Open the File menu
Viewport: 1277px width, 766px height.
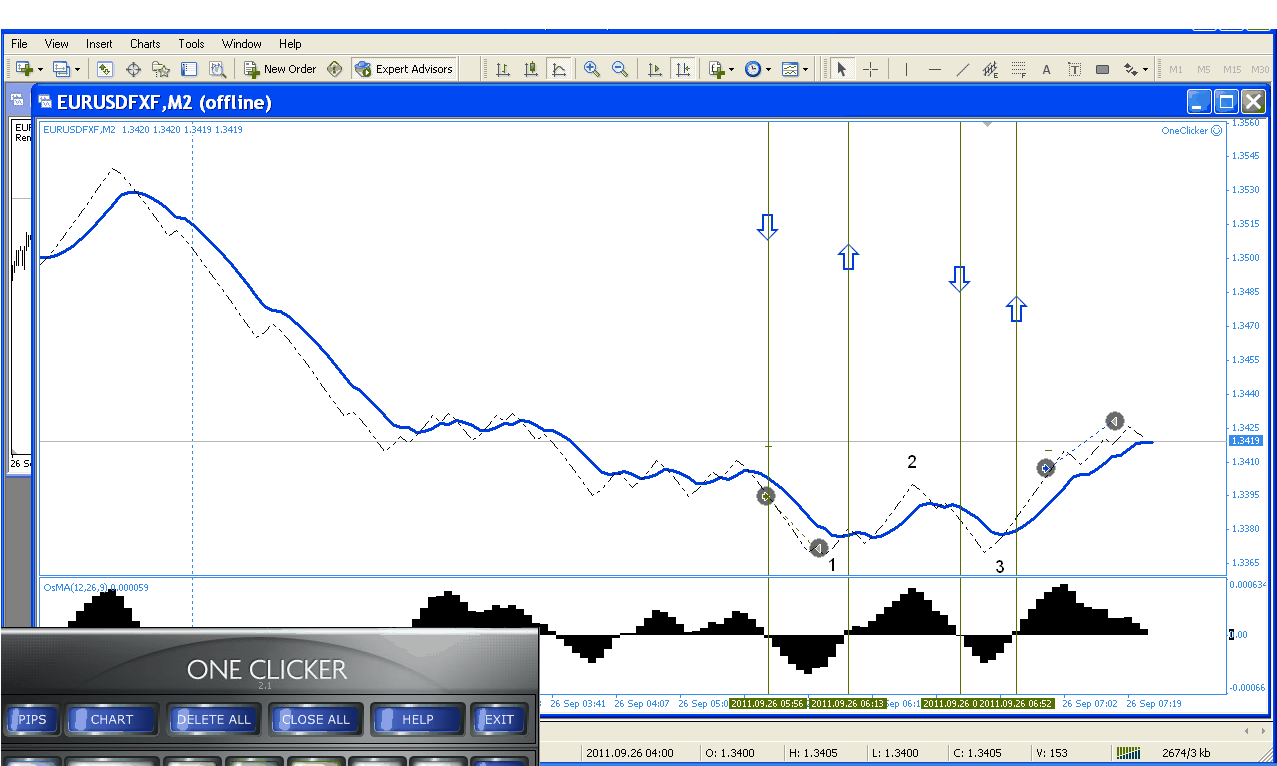tap(19, 44)
